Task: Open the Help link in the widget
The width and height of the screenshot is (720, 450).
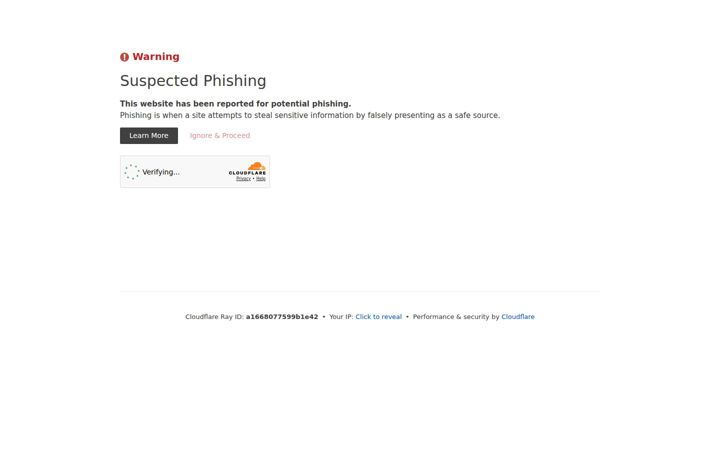Action: [x=261, y=179]
